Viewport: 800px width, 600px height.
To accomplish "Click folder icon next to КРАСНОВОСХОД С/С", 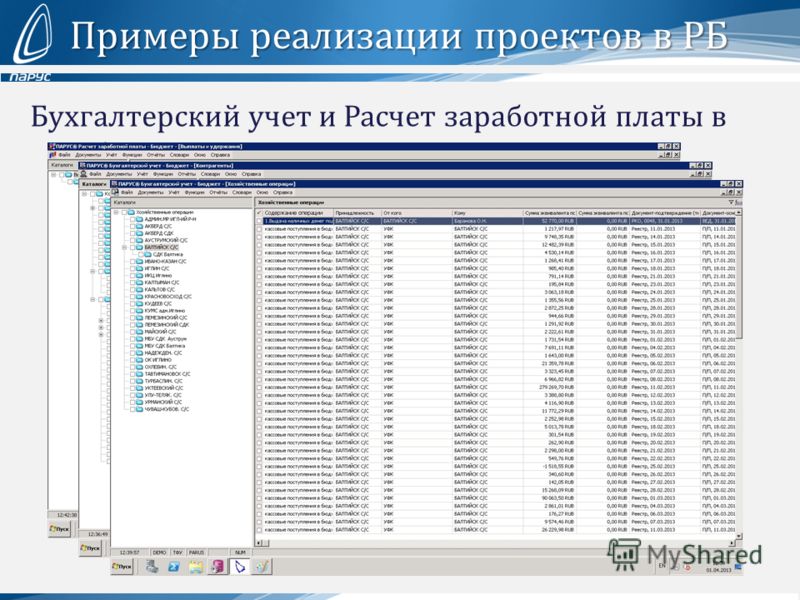I will [x=140, y=296].
